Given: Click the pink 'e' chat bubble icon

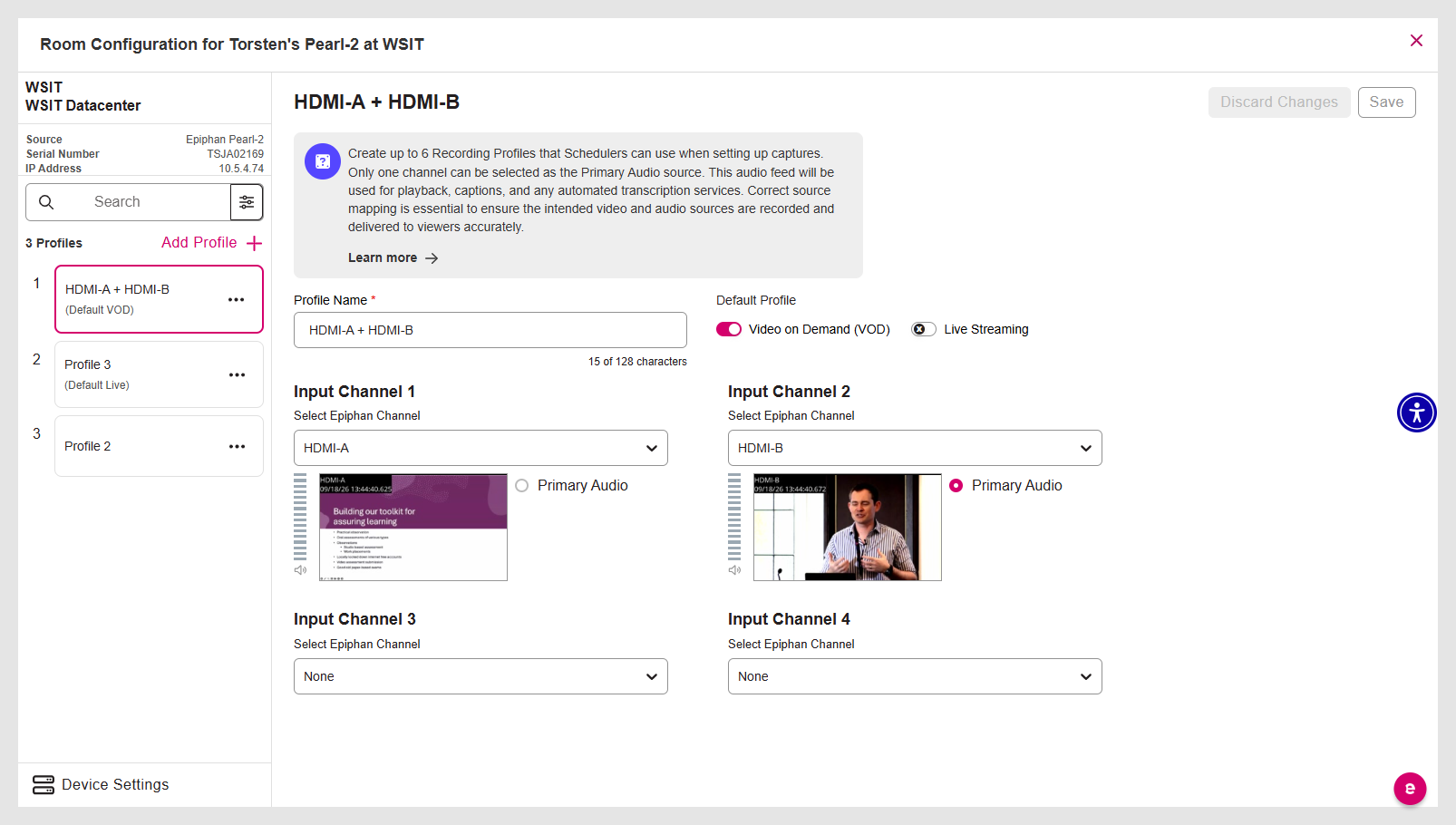Looking at the screenshot, I should pos(1410,789).
